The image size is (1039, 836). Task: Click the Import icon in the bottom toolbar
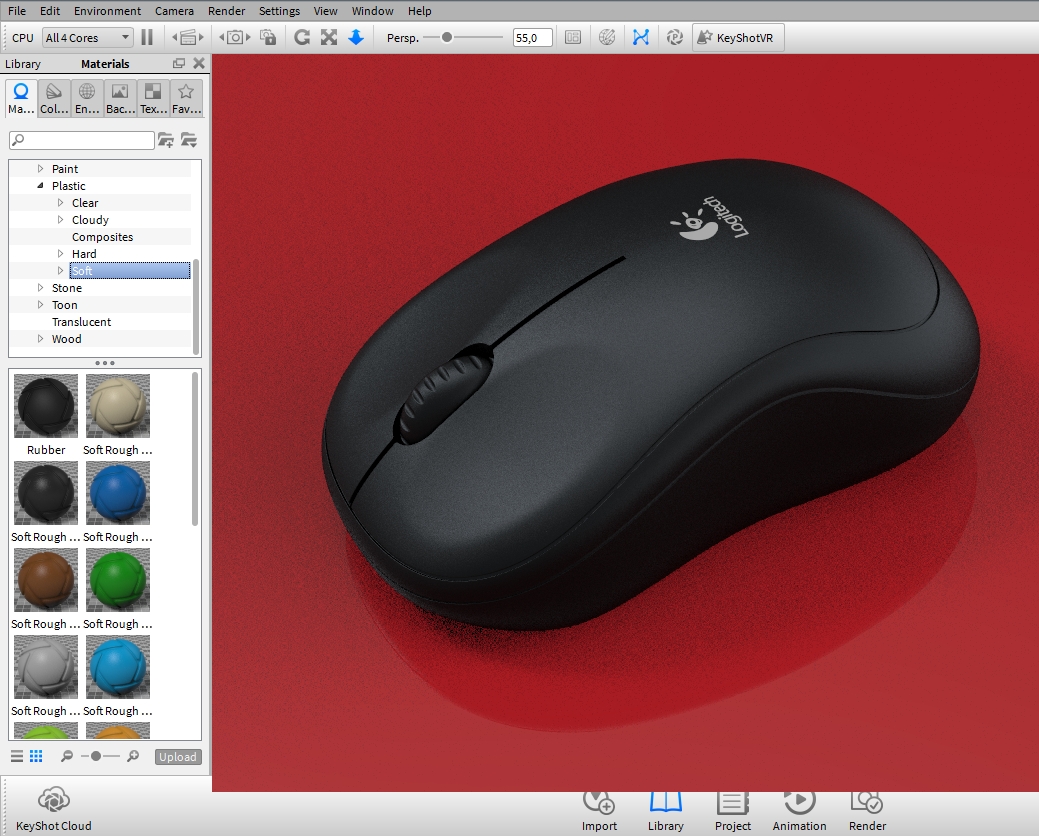(599, 805)
